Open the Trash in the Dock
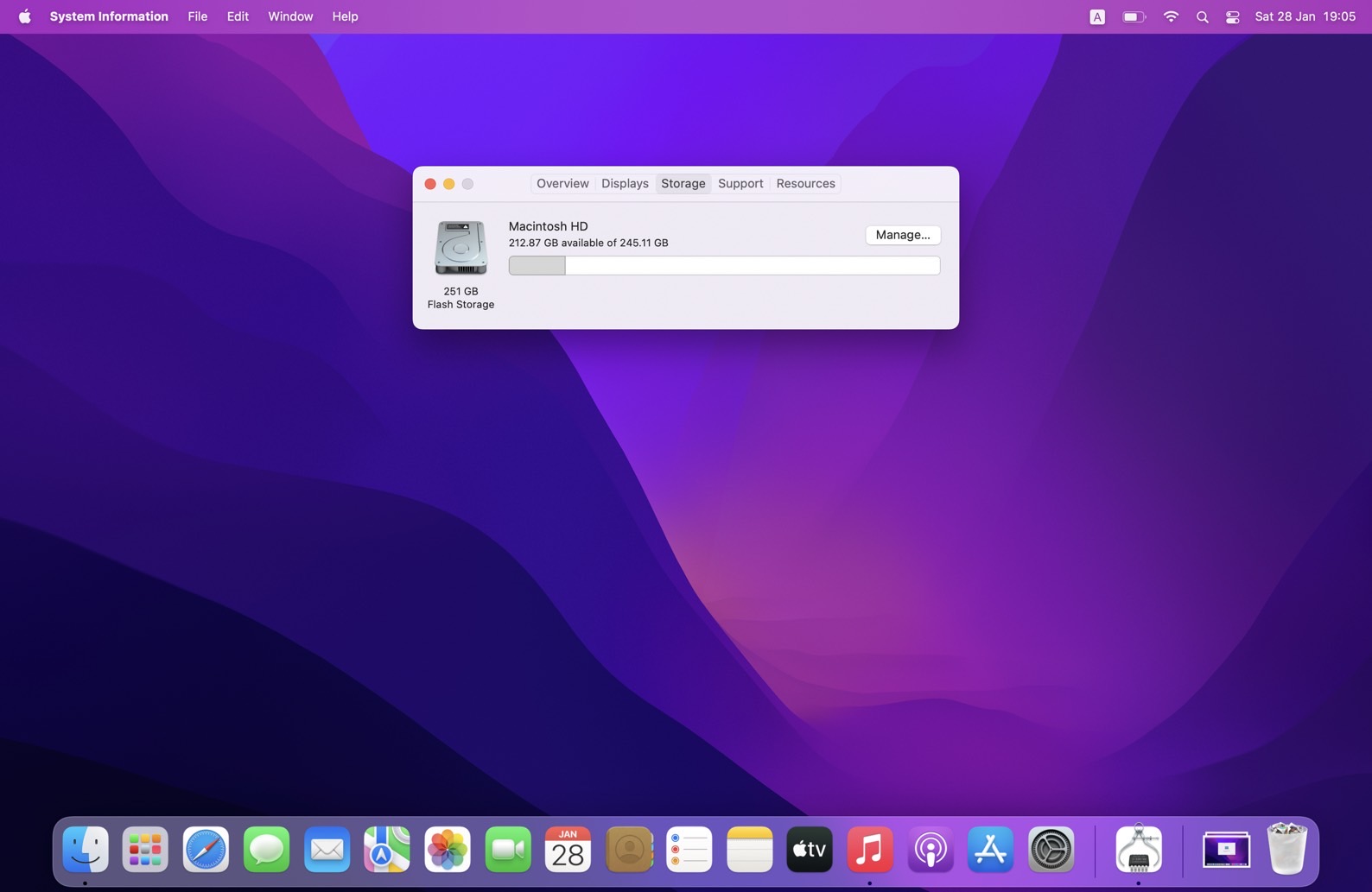Screen dimensions: 1372x892 click(1286, 850)
